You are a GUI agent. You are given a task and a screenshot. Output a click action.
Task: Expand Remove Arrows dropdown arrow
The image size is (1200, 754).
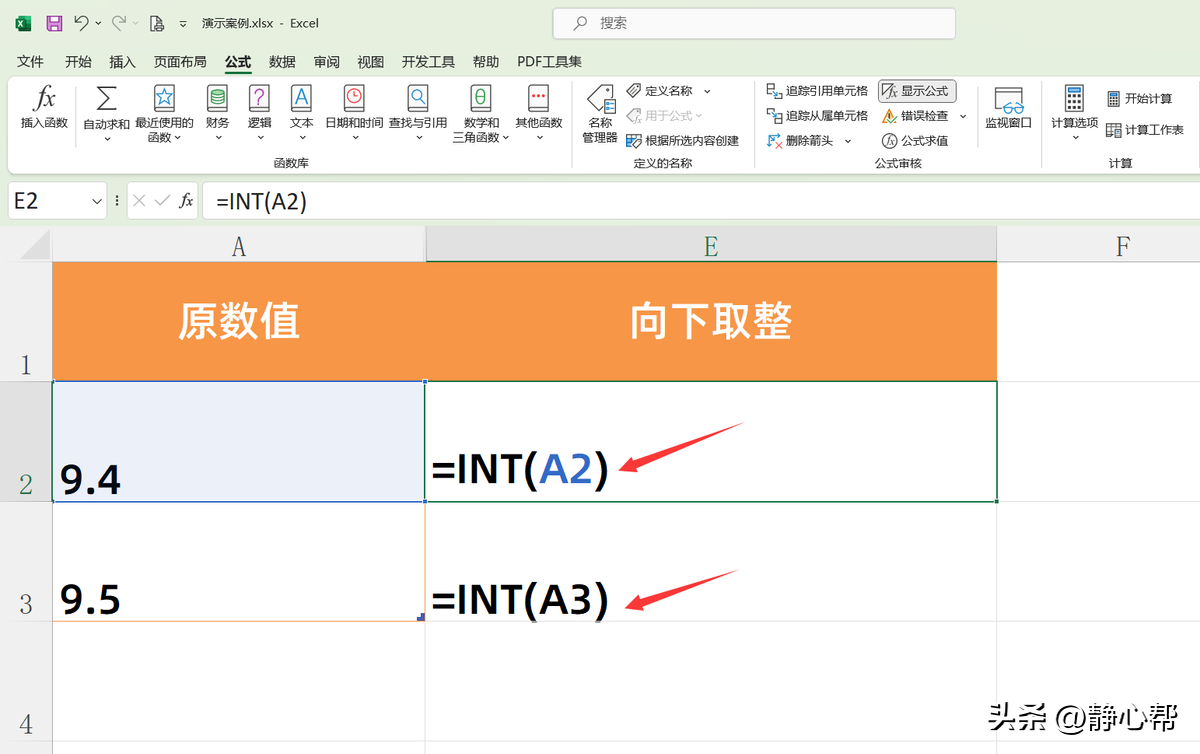[848, 141]
